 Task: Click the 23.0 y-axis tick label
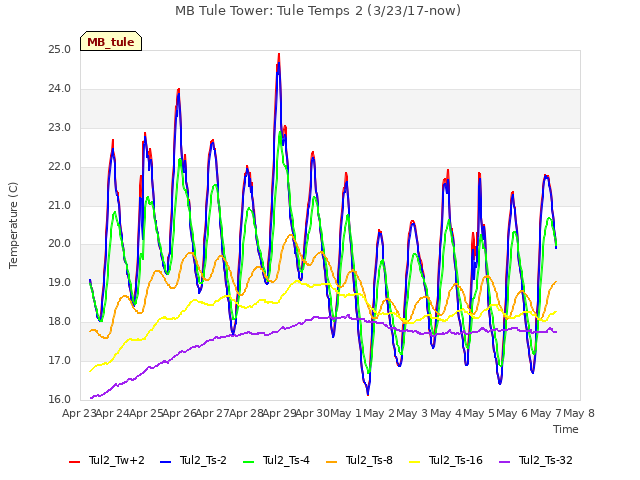pos(60,127)
